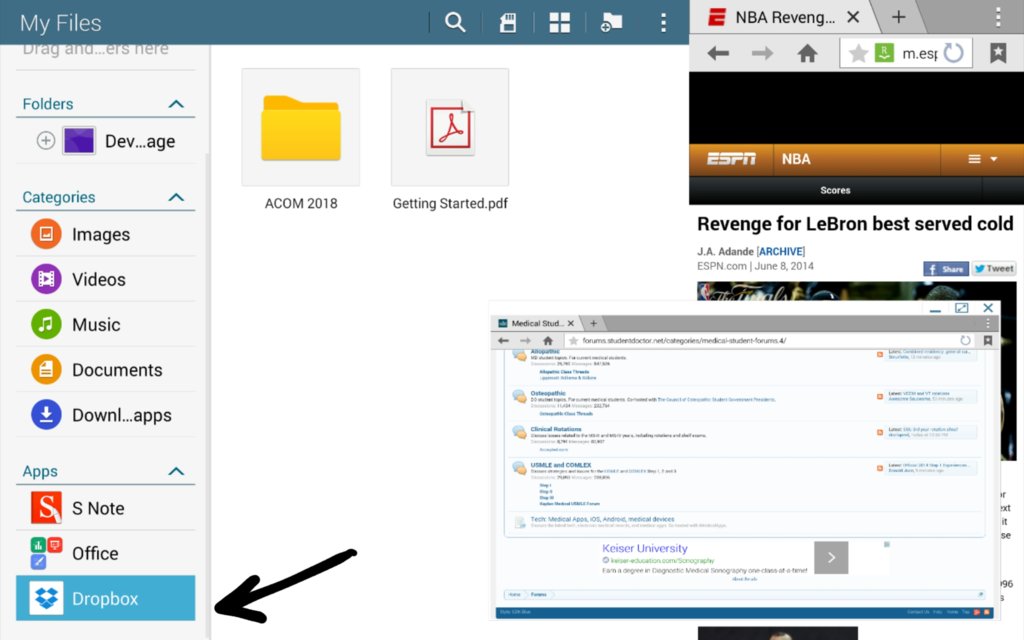Select the Medical Stud... tab in floating window

(x=536, y=323)
